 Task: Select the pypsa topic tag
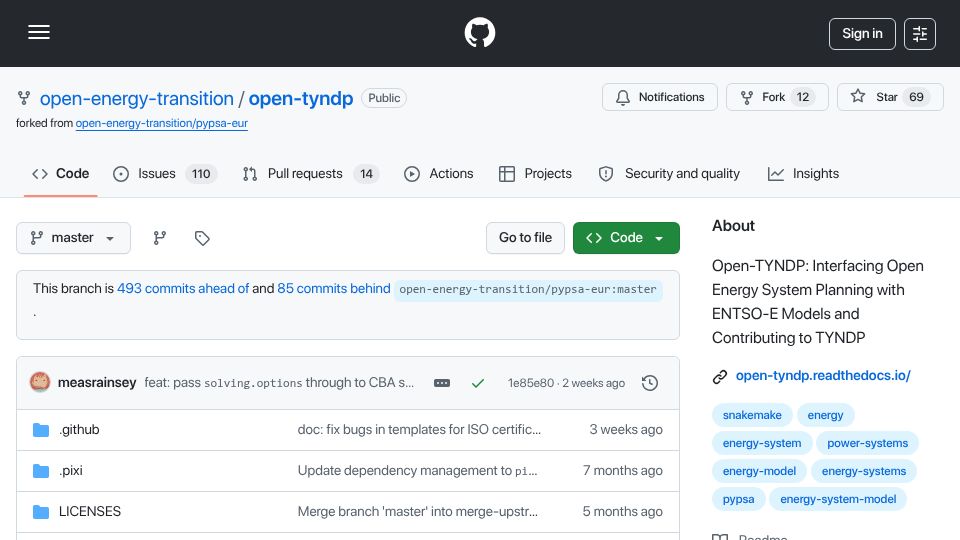point(738,499)
